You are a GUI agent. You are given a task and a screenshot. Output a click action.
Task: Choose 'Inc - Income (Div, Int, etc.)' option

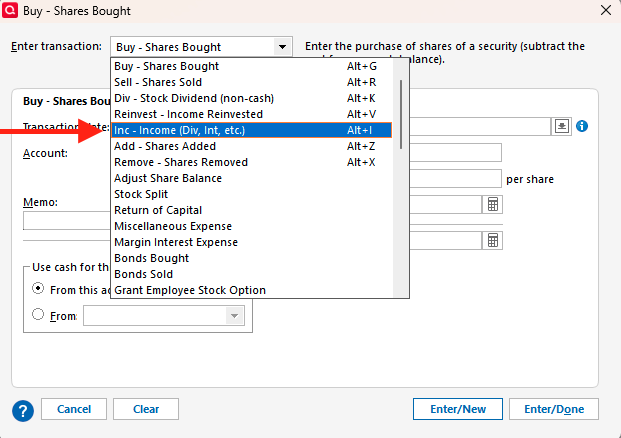point(180,130)
